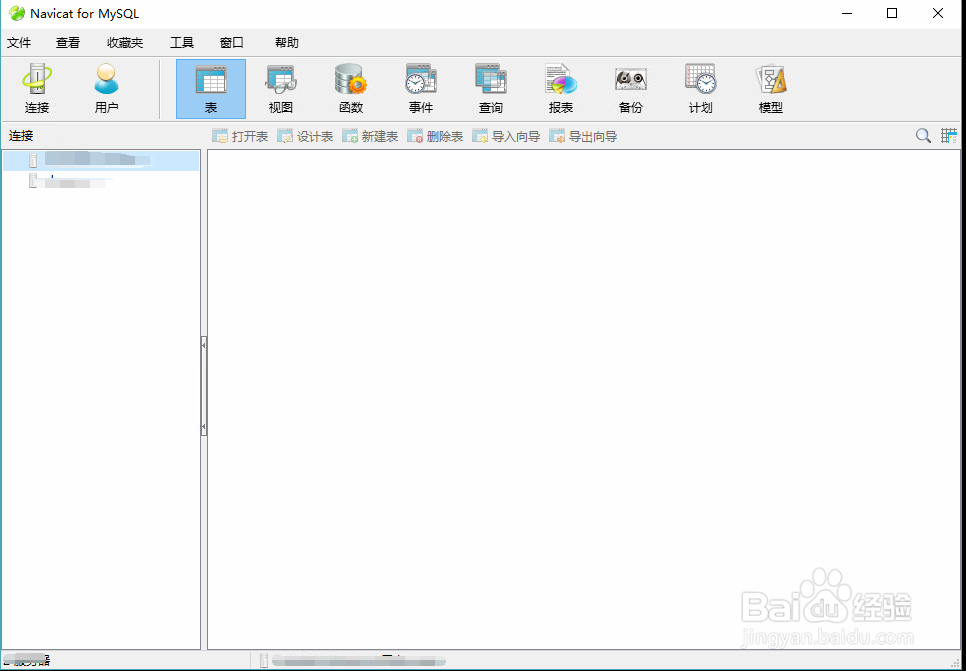This screenshot has height=671, width=966.
Task: Open the 查看 (View) menu
Action: click(68, 43)
